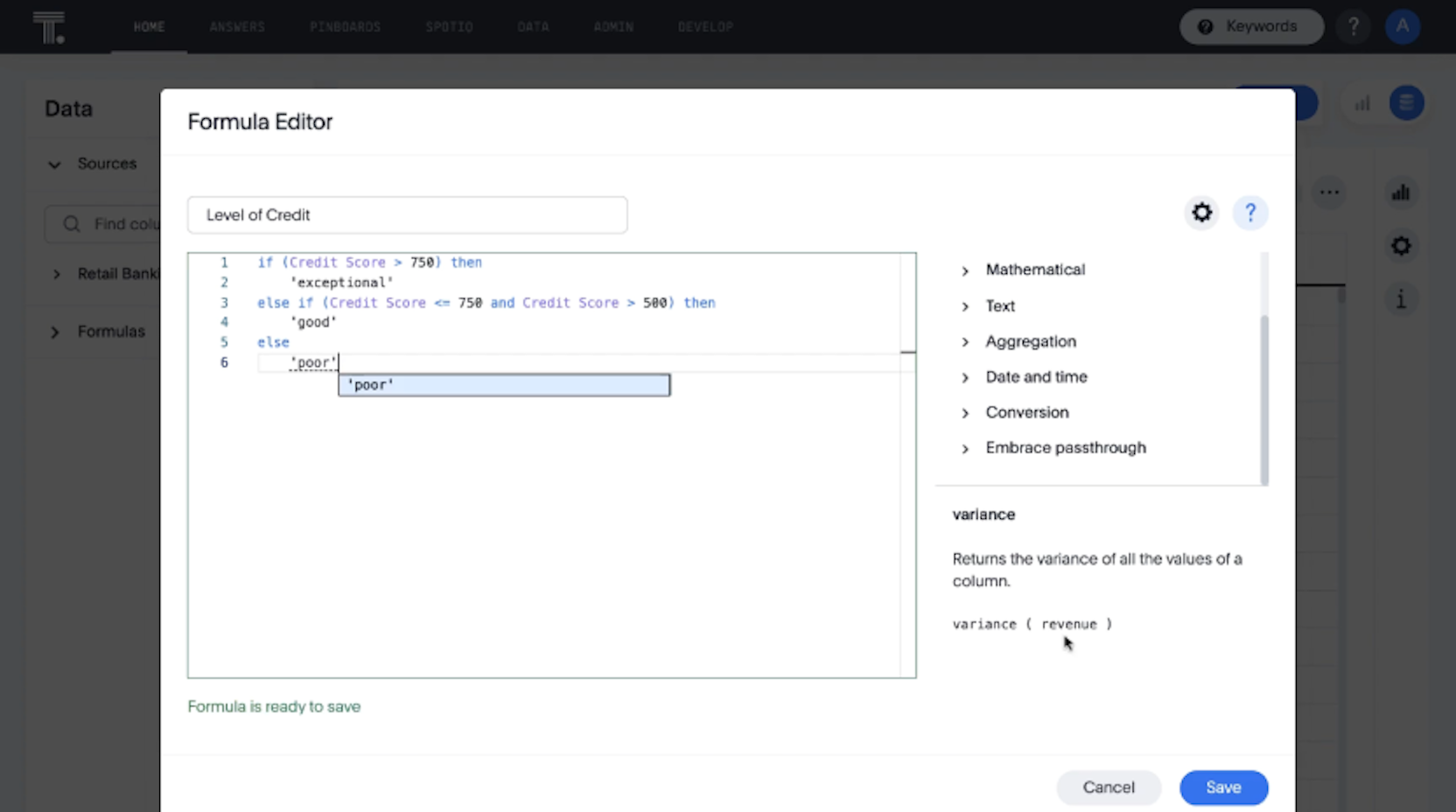Place cursor on 'exceptional' line in editor
The image size is (1456, 812).
(341, 283)
